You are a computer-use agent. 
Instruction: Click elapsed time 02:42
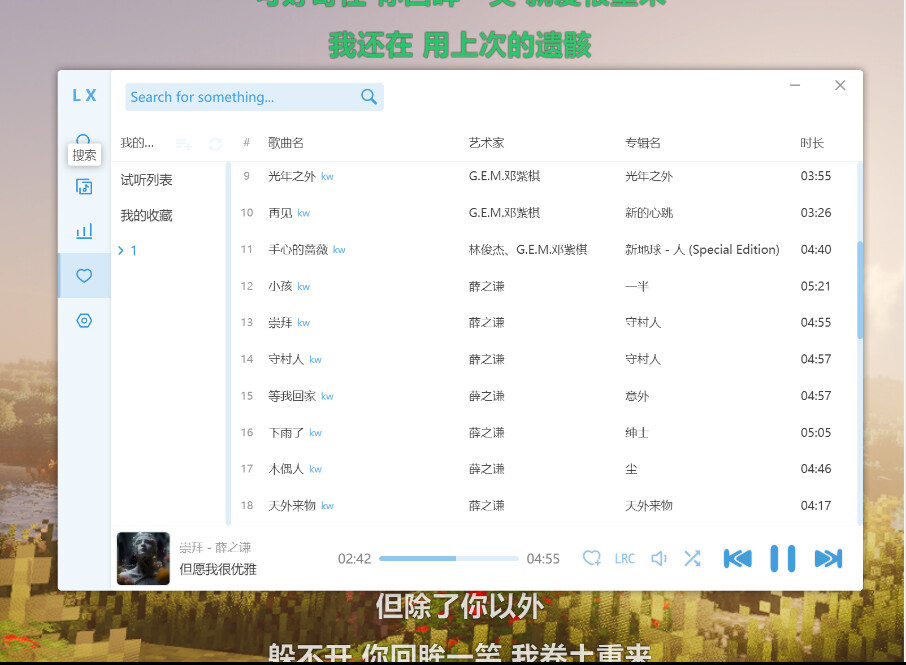tap(354, 559)
